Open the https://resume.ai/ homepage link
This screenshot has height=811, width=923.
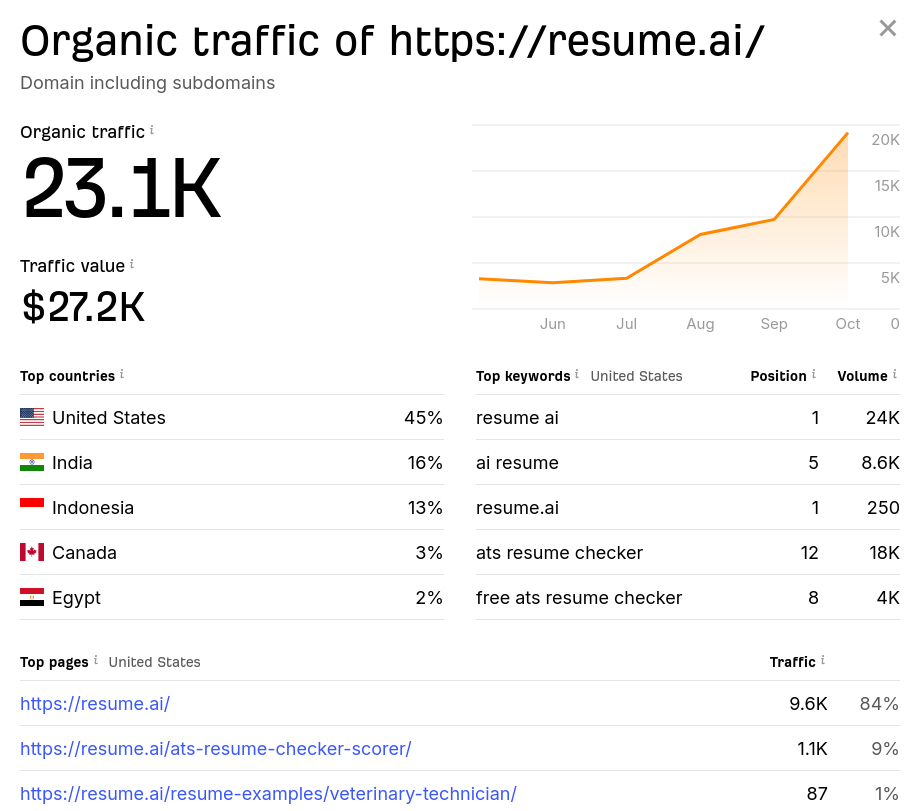coord(95,704)
